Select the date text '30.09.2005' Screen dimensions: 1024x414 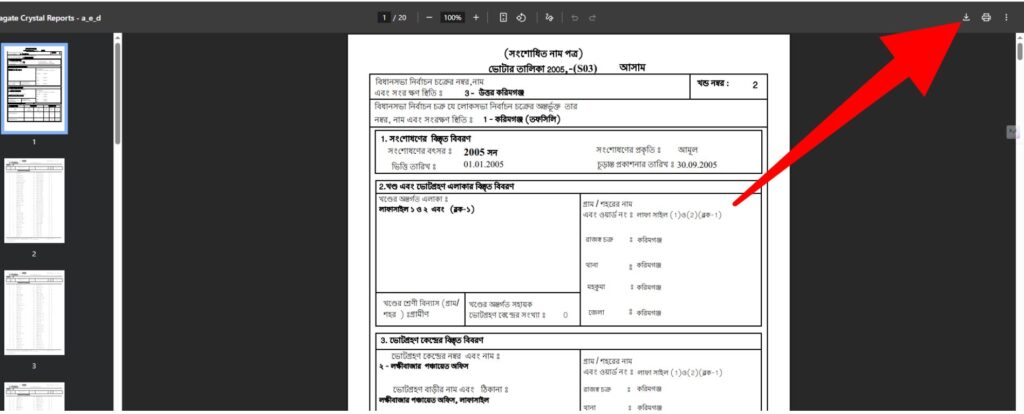(x=697, y=165)
